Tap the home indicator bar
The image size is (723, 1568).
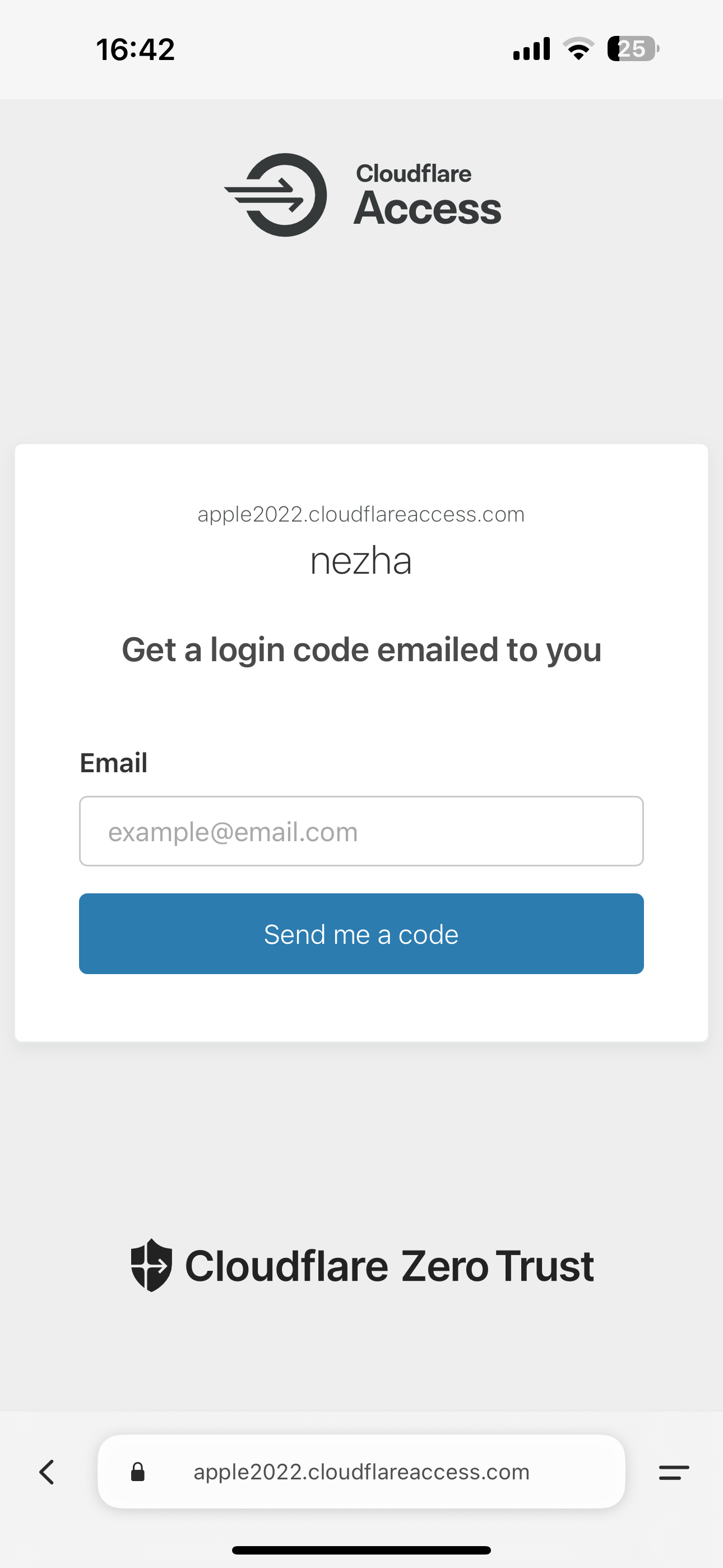point(361,1551)
